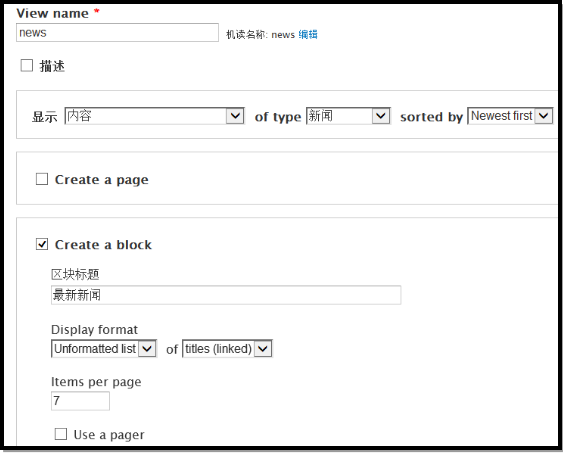Click the Create a block label
The width and height of the screenshot is (564, 453).
point(103,245)
